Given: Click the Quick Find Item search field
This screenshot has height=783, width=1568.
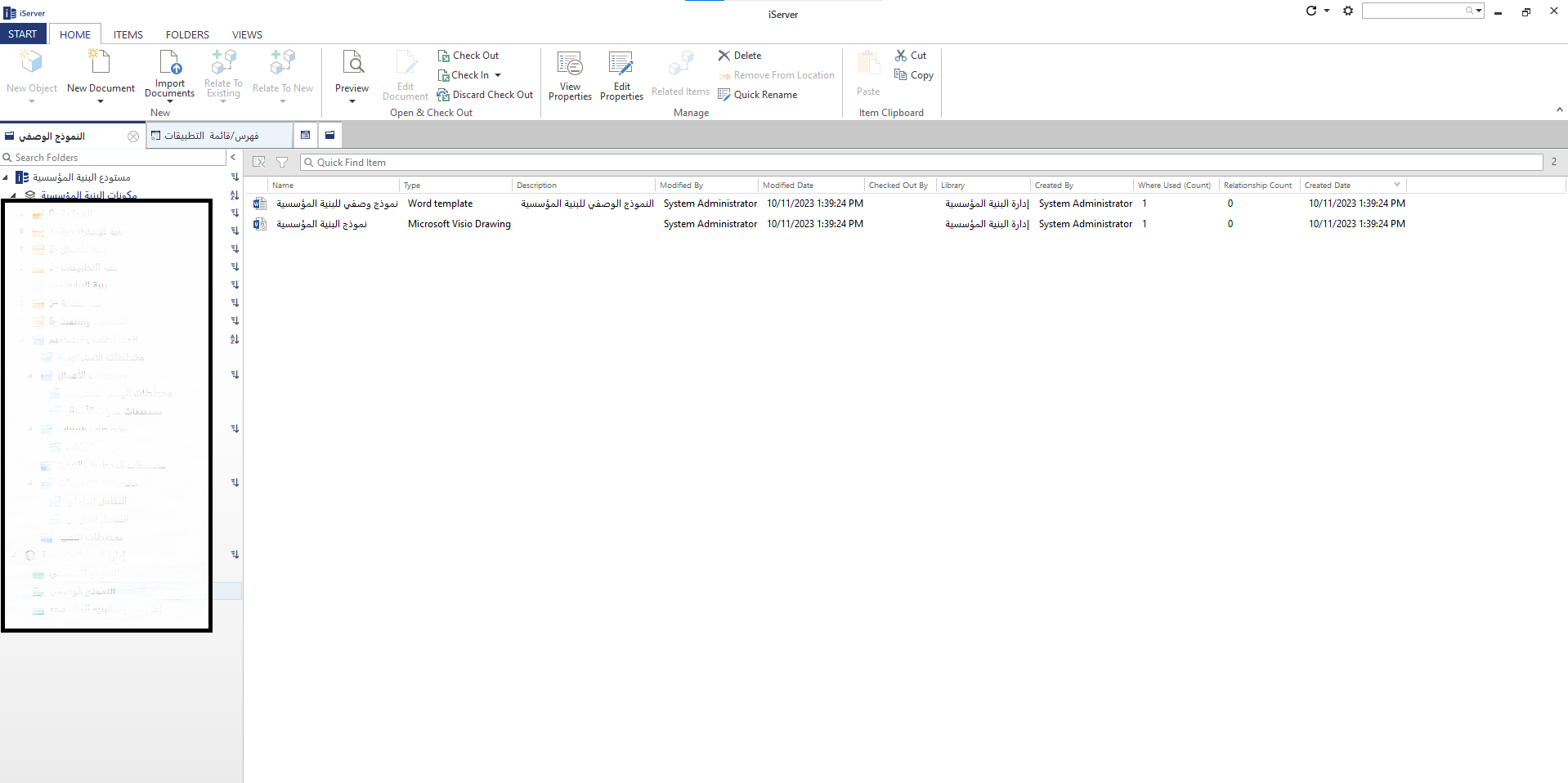Looking at the screenshot, I should point(921,163).
